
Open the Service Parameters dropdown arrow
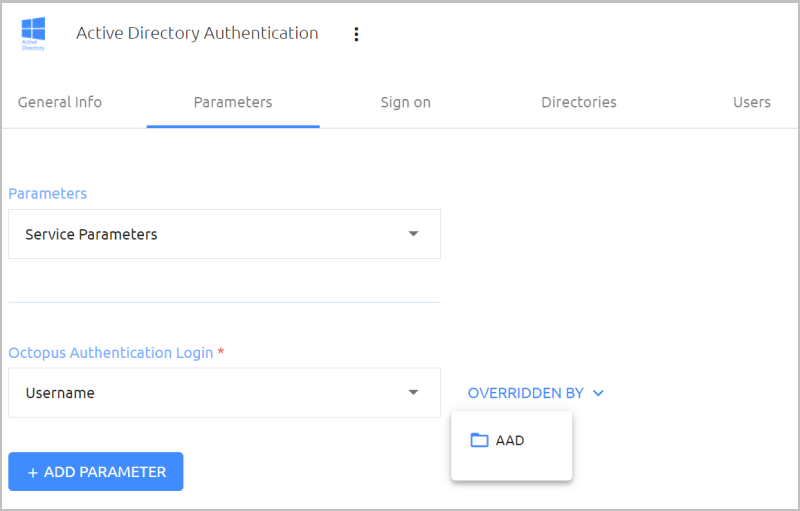[x=413, y=234]
